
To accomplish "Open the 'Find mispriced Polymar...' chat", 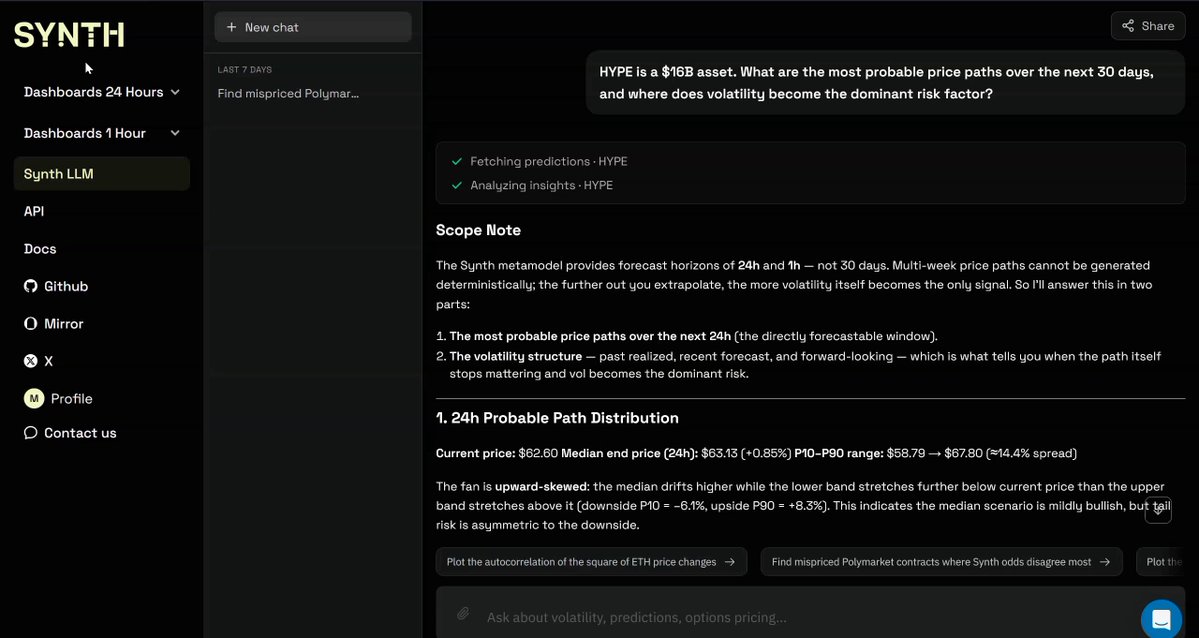I will pyautogui.click(x=288, y=94).
